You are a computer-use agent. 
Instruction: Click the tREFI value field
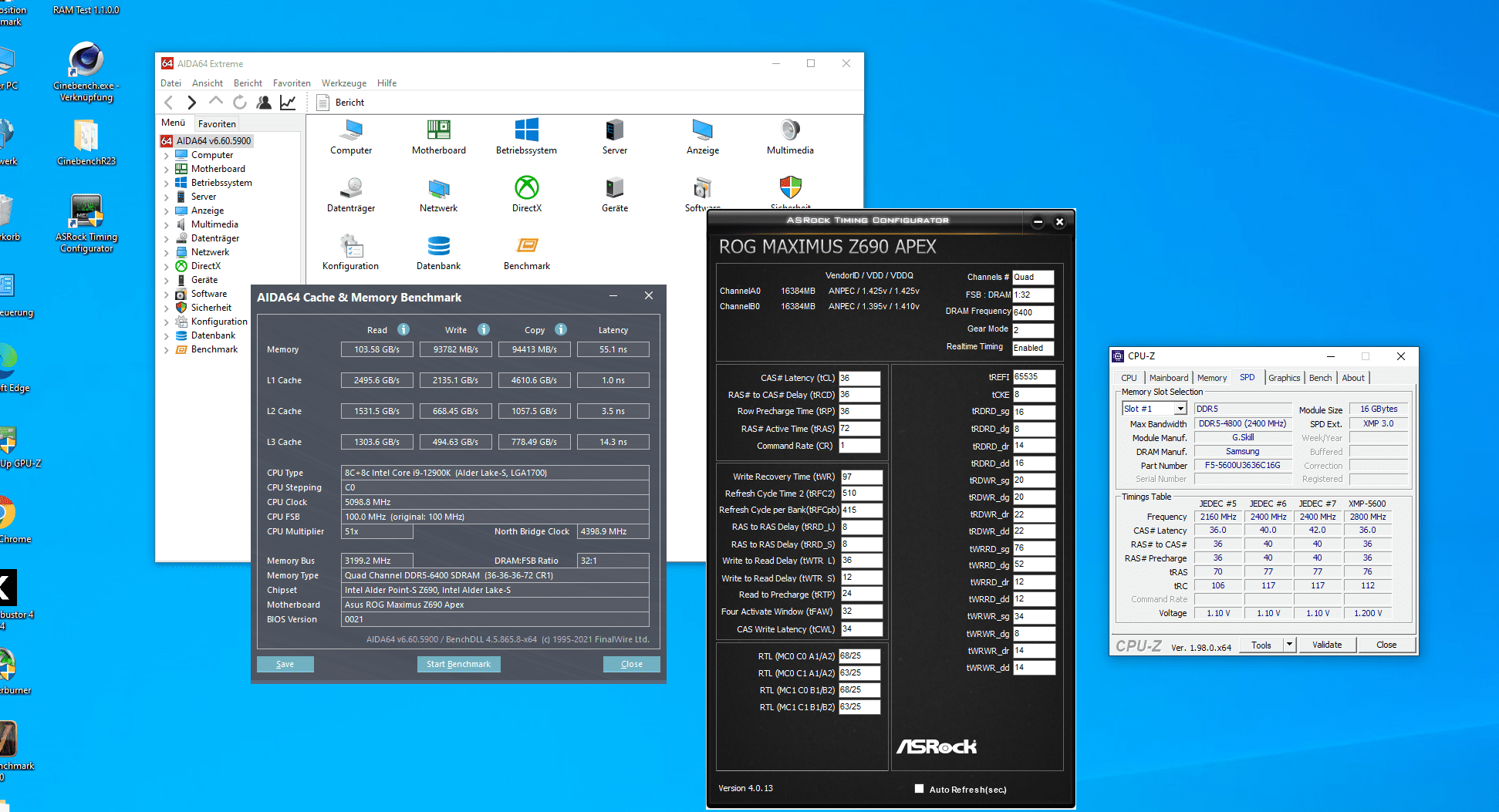point(1034,377)
